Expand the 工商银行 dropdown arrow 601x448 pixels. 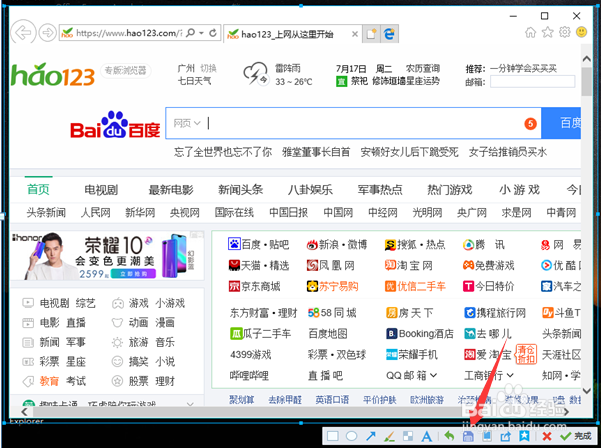coord(510,375)
